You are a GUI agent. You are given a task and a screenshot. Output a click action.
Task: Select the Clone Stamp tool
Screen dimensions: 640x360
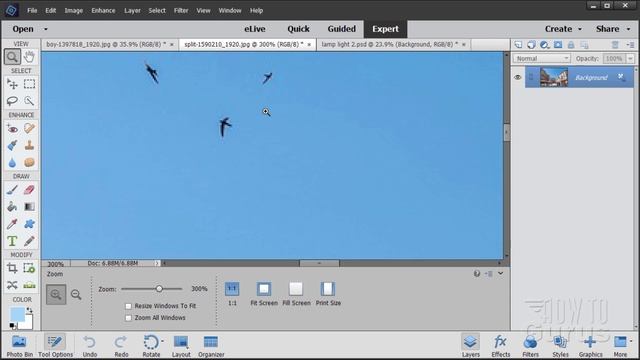pyautogui.click(x=29, y=145)
